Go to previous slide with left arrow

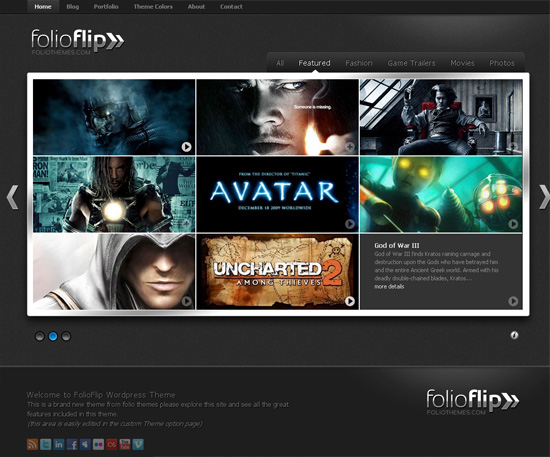[x=13, y=197]
